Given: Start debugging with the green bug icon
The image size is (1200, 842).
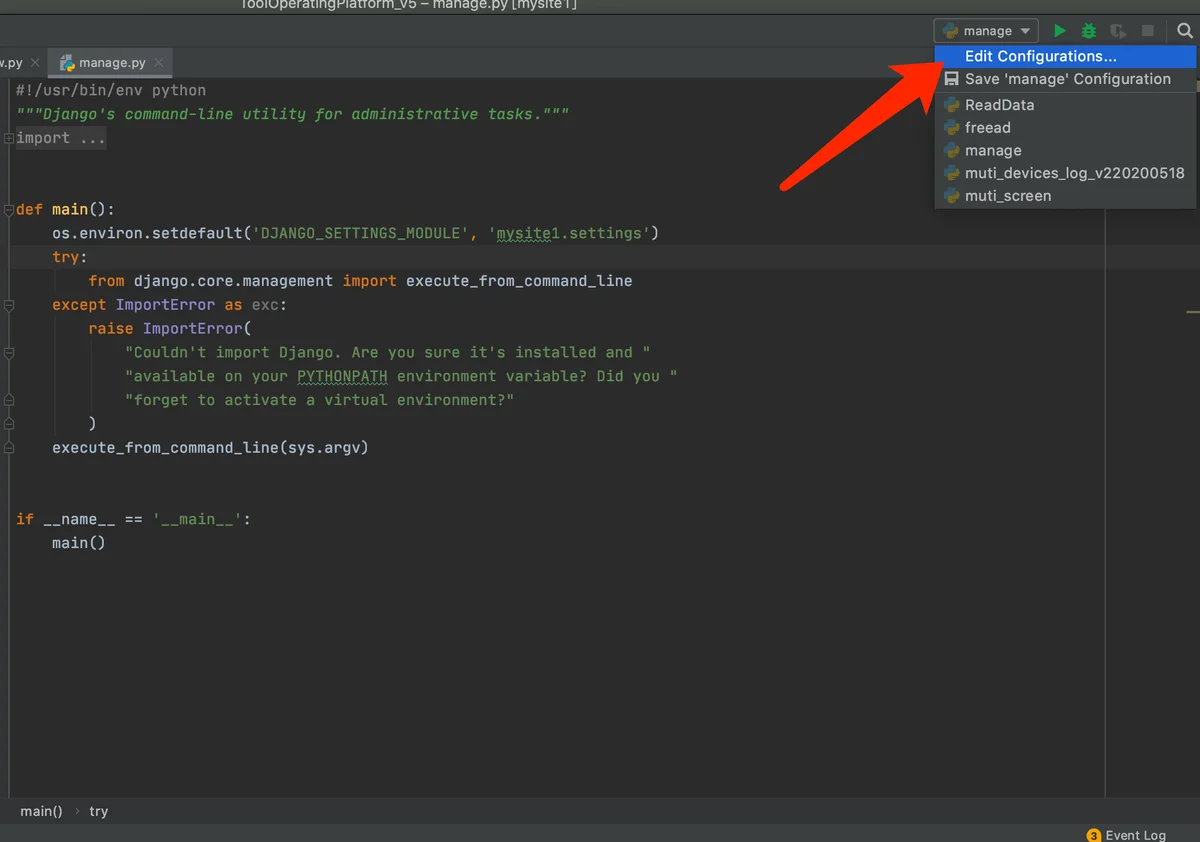Looking at the screenshot, I should click(x=1089, y=31).
